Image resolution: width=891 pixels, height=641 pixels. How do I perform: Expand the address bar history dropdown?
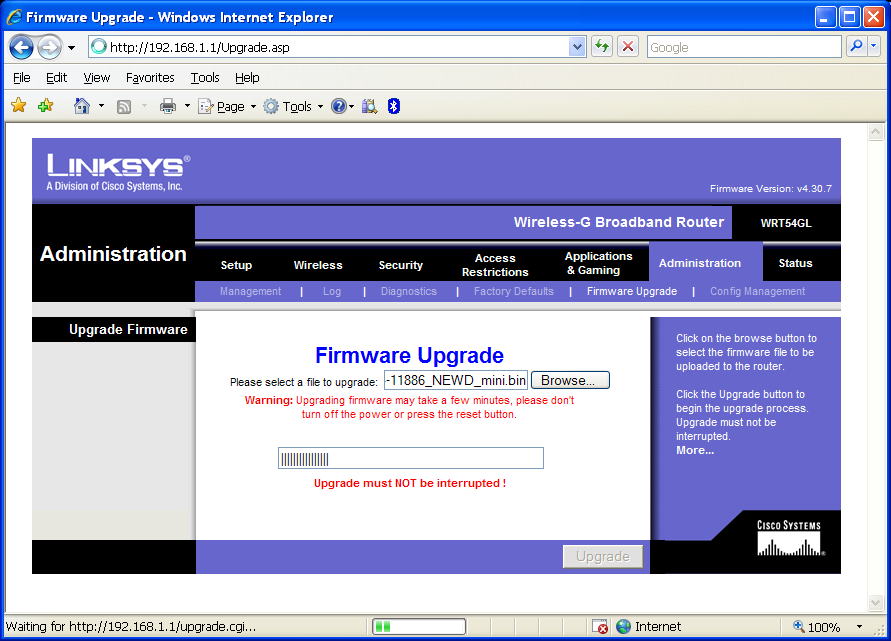[x=577, y=47]
